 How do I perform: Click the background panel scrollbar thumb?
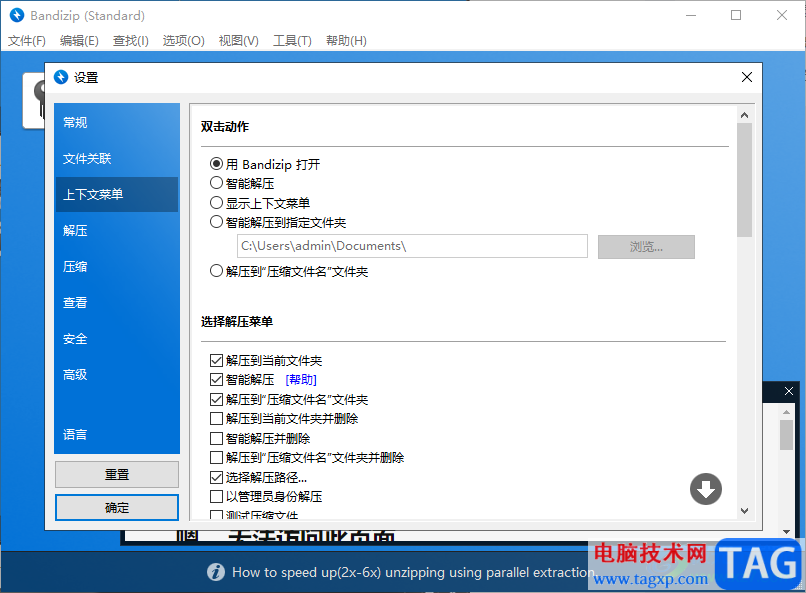(x=786, y=435)
